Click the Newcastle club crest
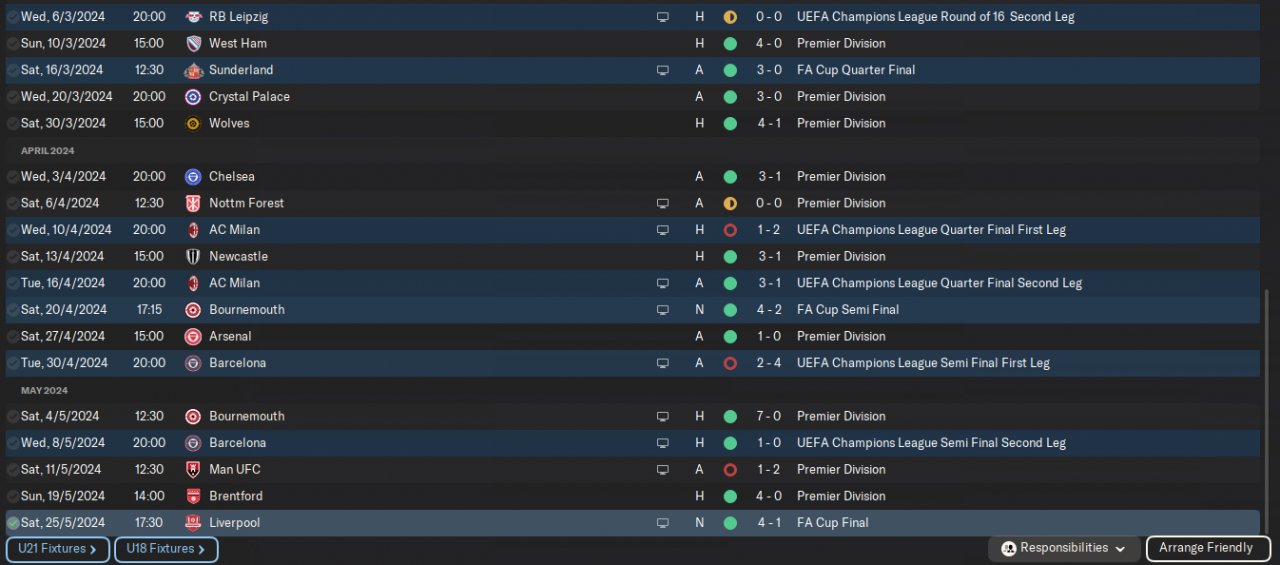This screenshot has width=1280, height=565. [x=193, y=257]
